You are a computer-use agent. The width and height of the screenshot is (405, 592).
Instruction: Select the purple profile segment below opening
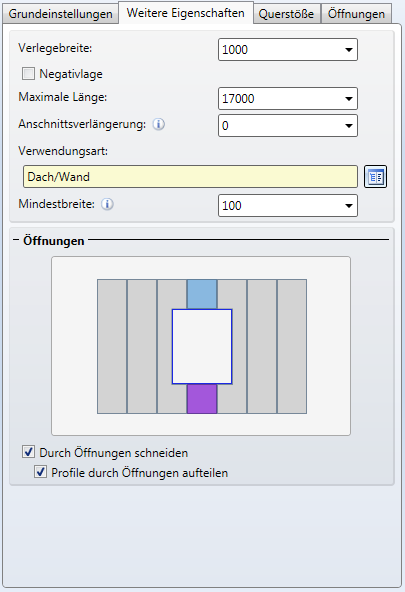[202, 399]
